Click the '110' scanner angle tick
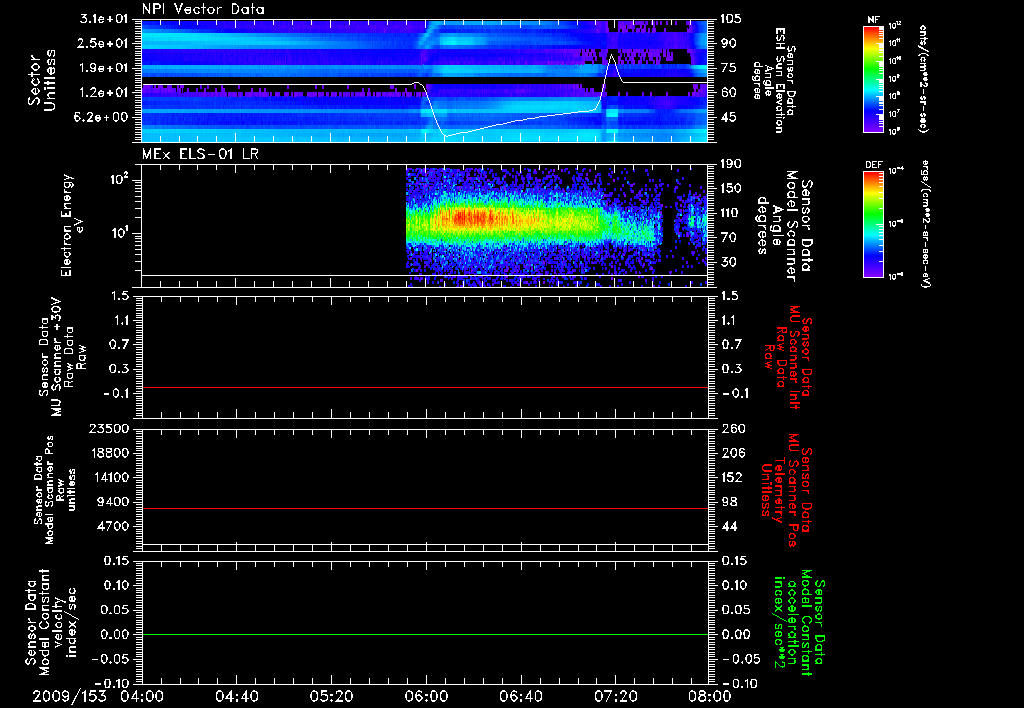Screen dimensions: 1024x708 click(x=731, y=213)
